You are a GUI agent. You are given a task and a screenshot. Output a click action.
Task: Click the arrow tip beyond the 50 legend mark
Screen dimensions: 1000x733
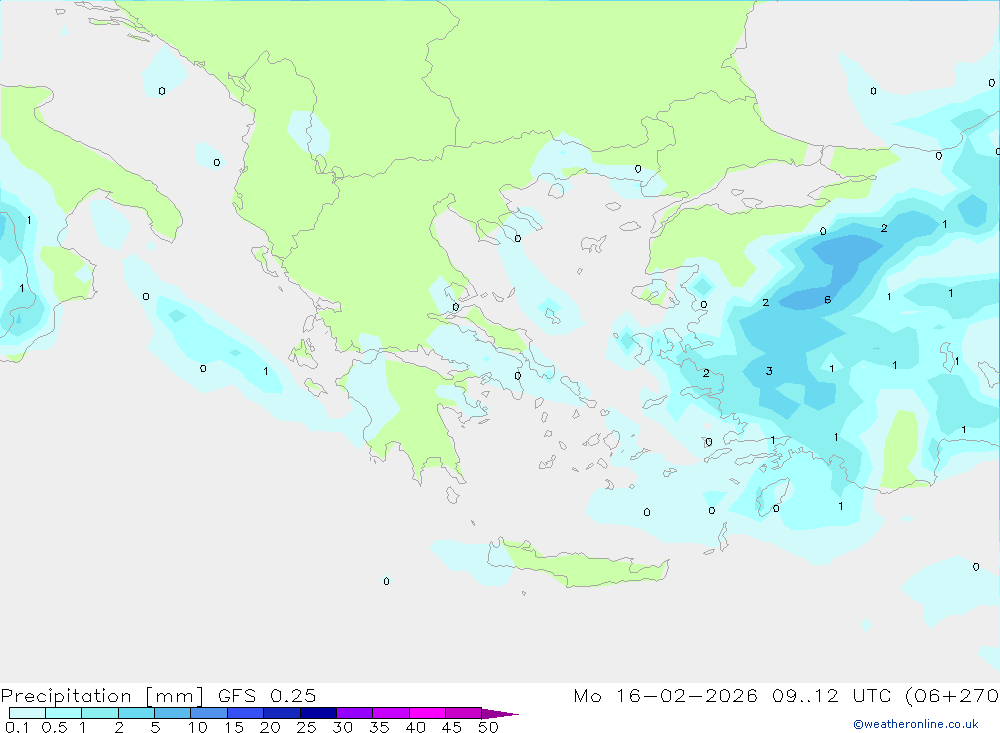499,714
